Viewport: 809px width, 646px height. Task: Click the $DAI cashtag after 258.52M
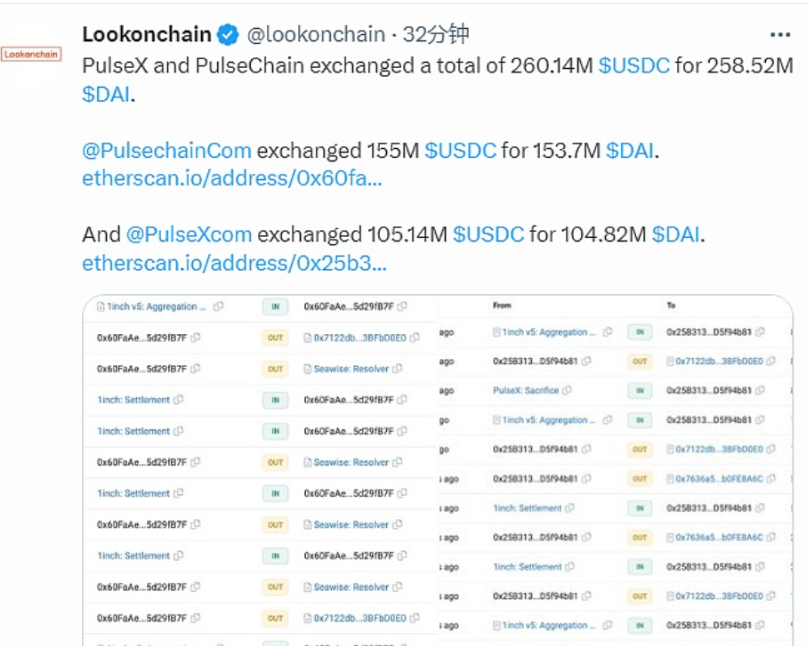pos(109,95)
